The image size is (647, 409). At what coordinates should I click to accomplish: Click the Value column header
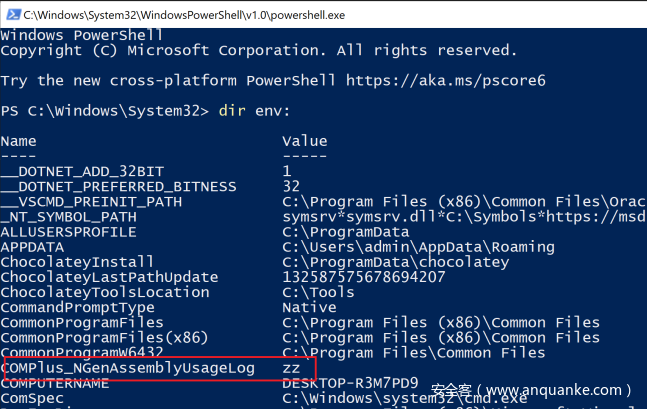pyautogui.click(x=304, y=141)
